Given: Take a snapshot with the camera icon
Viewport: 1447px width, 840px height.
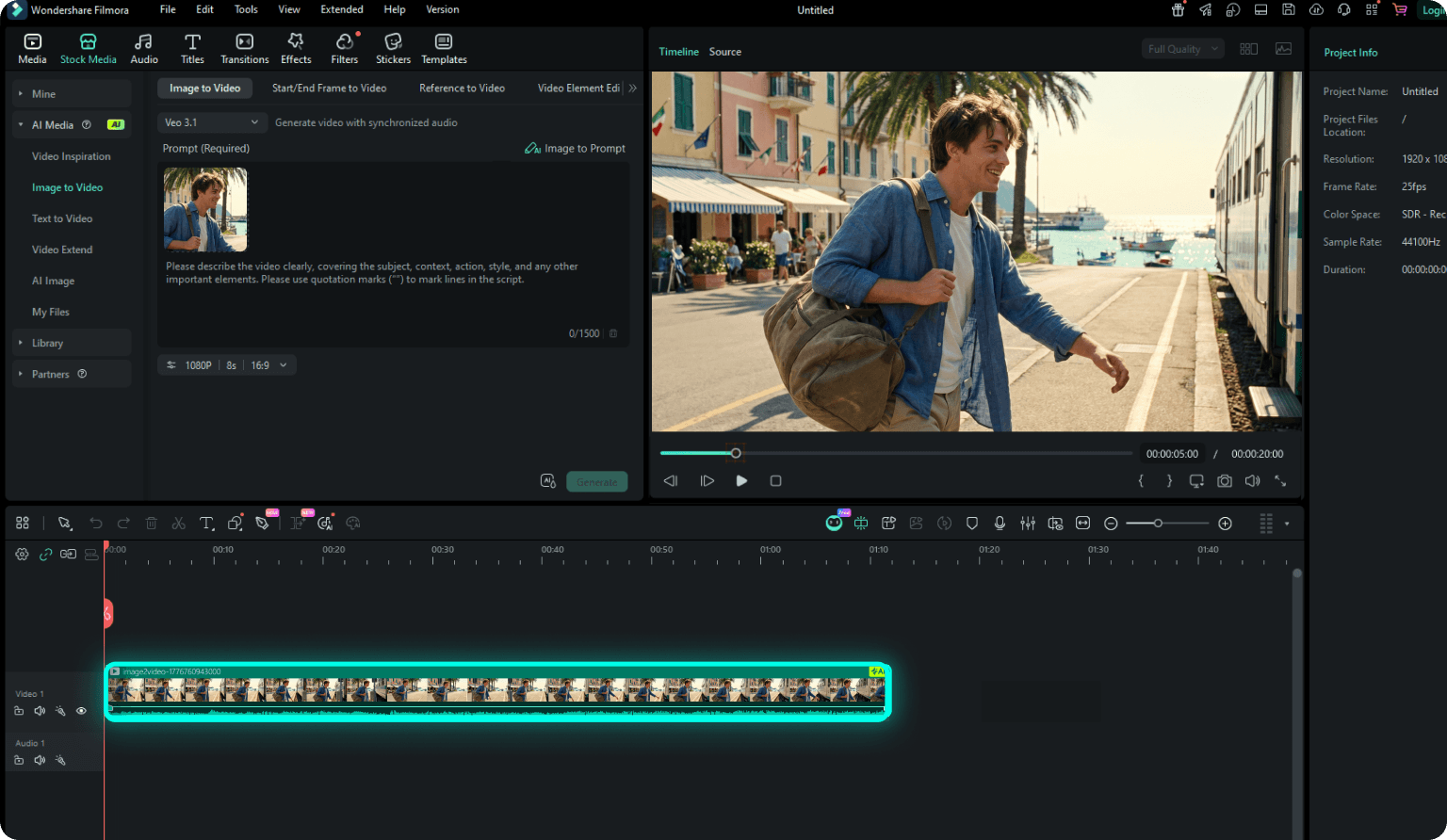Looking at the screenshot, I should 1224,480.
